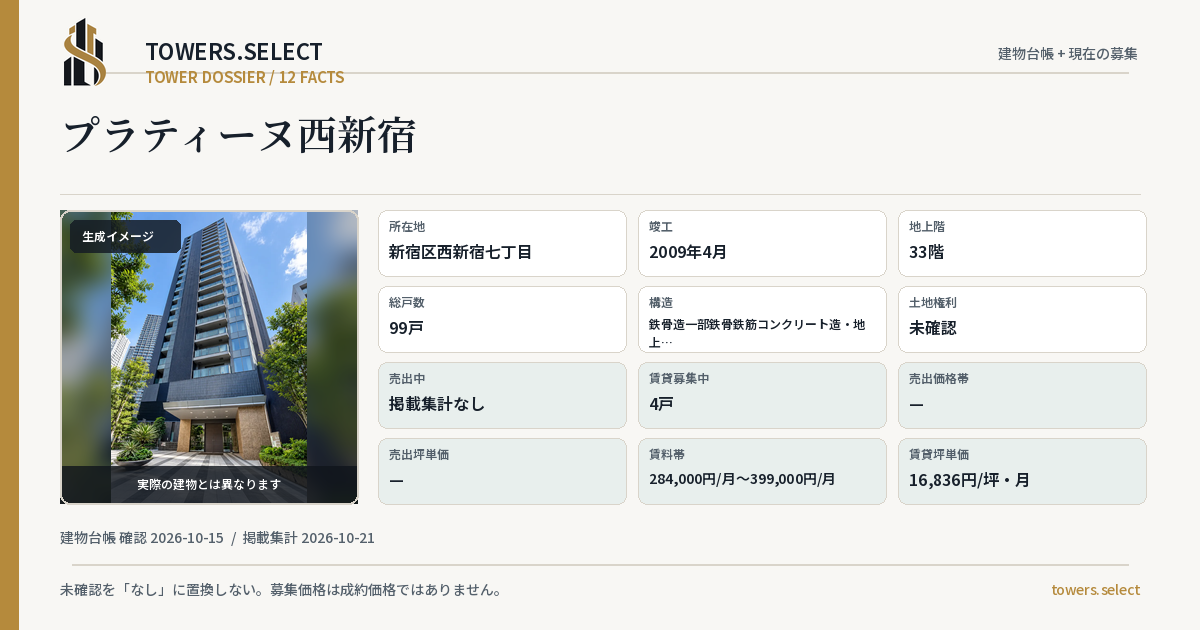The width and height of the screenshot is (1200, 630).
Task: Click the TOWERS.SELECT tower logo icon
Action: point(85,52)
